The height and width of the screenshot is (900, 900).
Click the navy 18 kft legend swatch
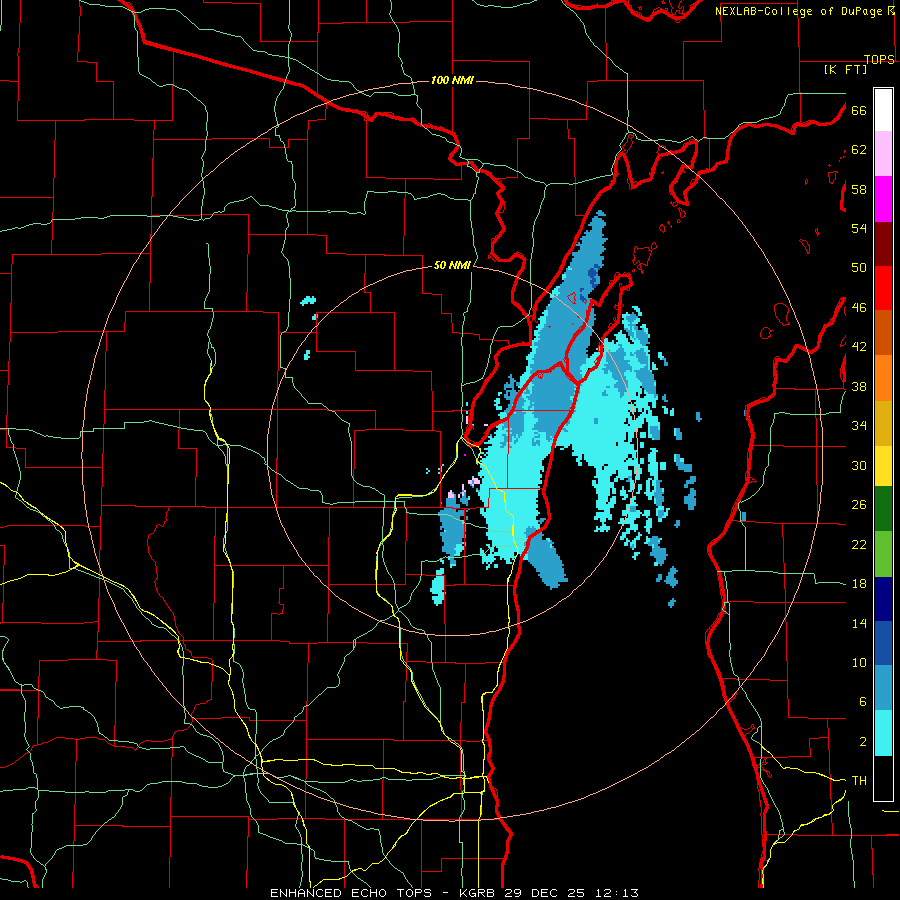(883, 599)
